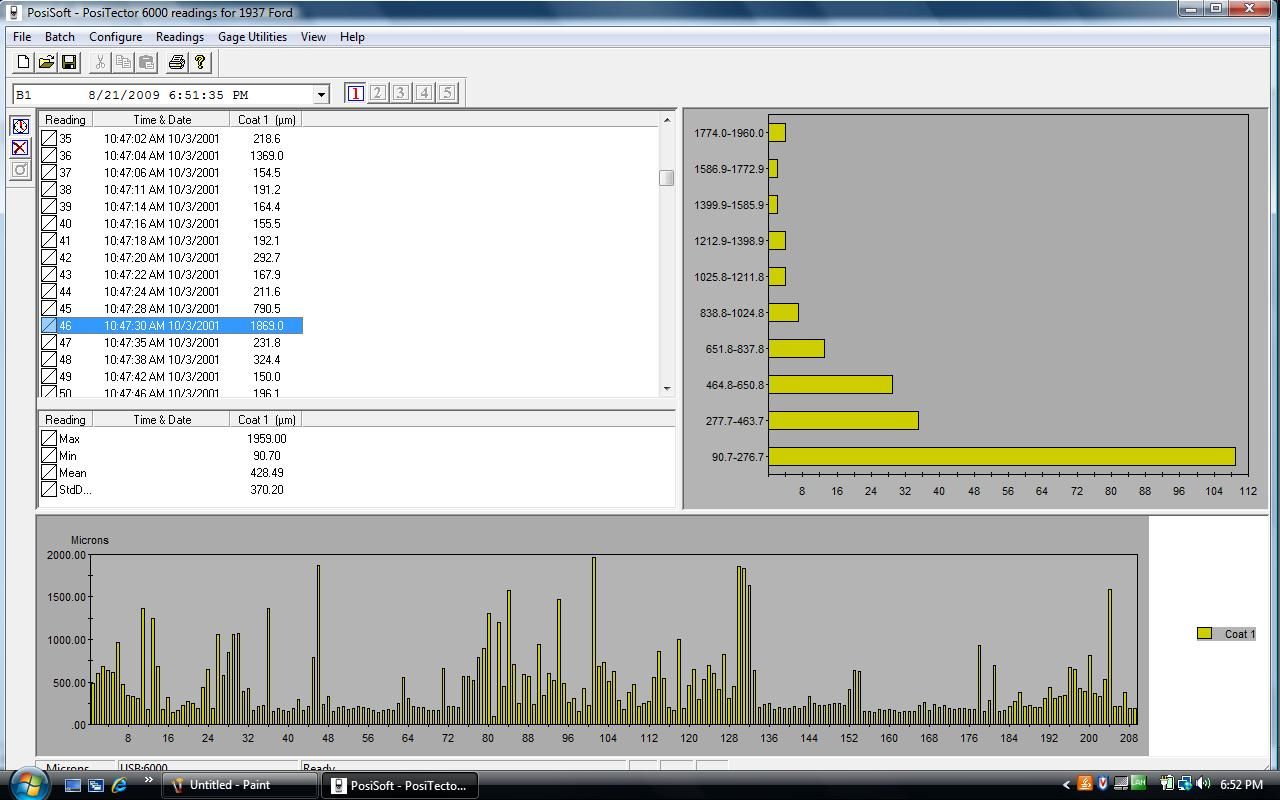This screenshot has width=1280, height=800.
Task: Click the grayed icon below the red X
Action: (20, 170)
